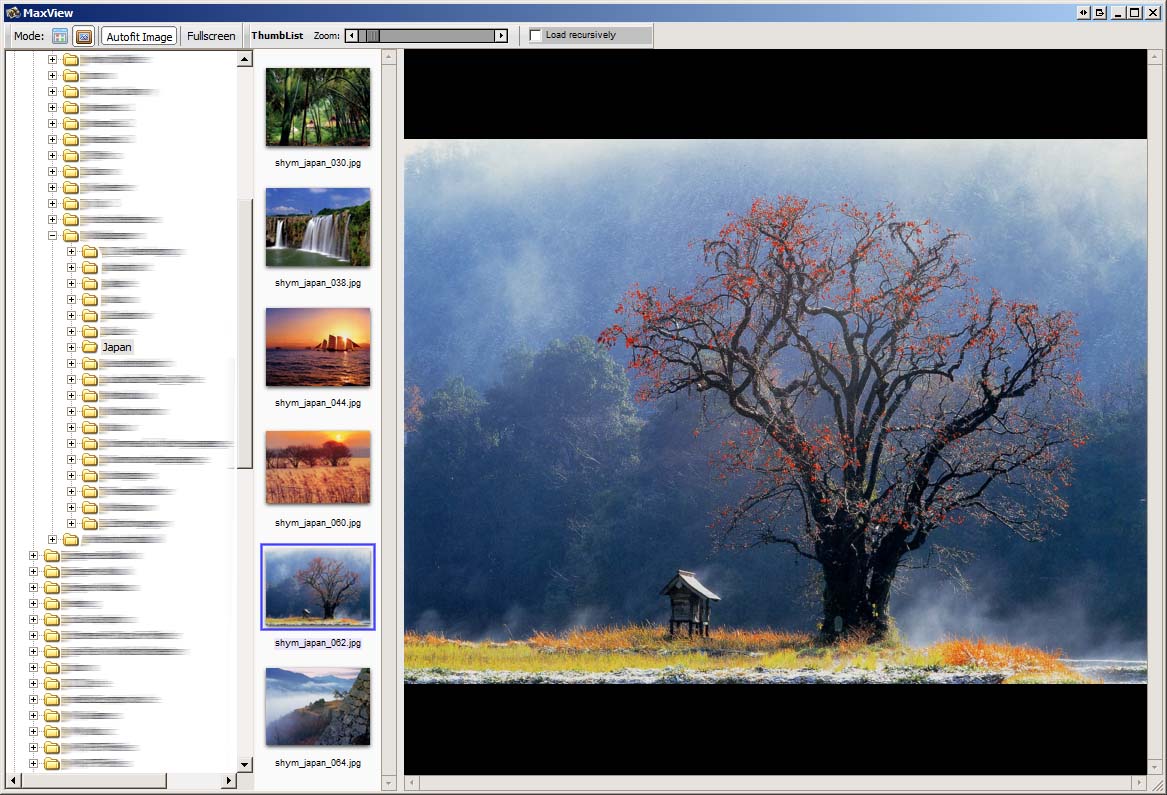Click the folder tree scroll down arrow
Image resolution: width=1167 pixels, height=795 pixels.
[x=244, y=765]
